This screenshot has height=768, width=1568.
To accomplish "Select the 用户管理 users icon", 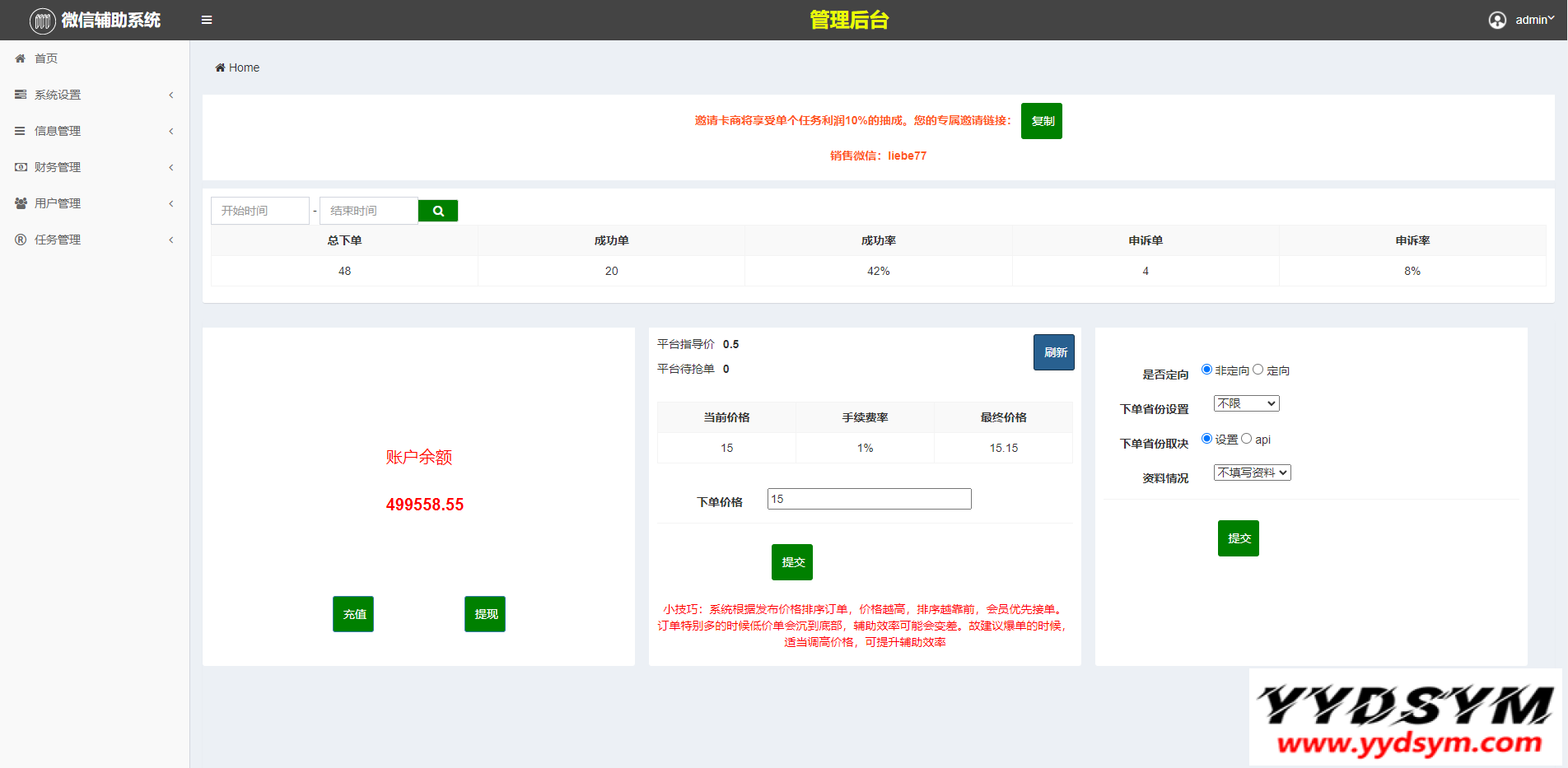I will point(20,203).
